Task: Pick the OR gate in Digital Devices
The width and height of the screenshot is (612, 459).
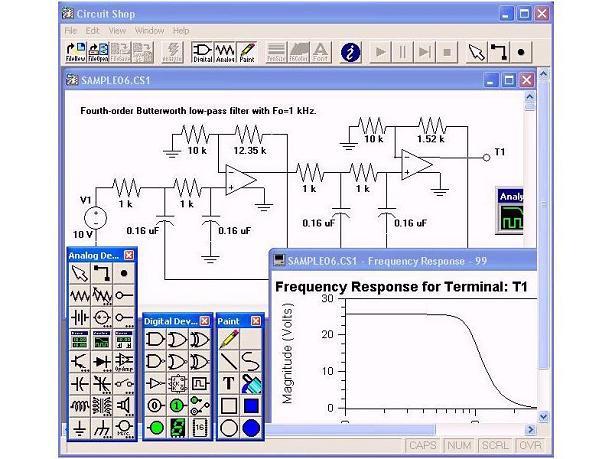Action: (177, 340)
